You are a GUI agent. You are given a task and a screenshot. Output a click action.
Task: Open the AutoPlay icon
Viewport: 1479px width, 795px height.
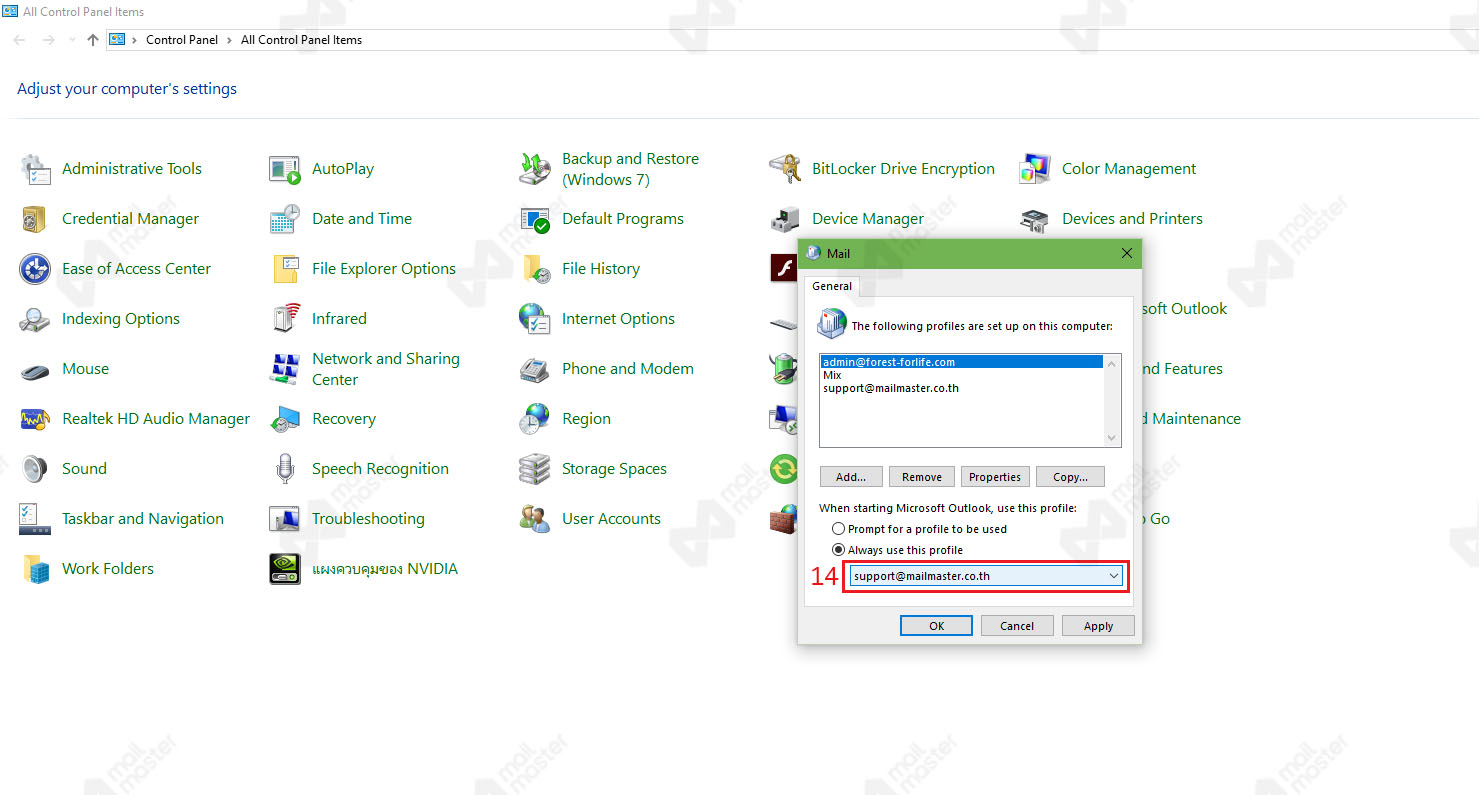click(285, 169)
